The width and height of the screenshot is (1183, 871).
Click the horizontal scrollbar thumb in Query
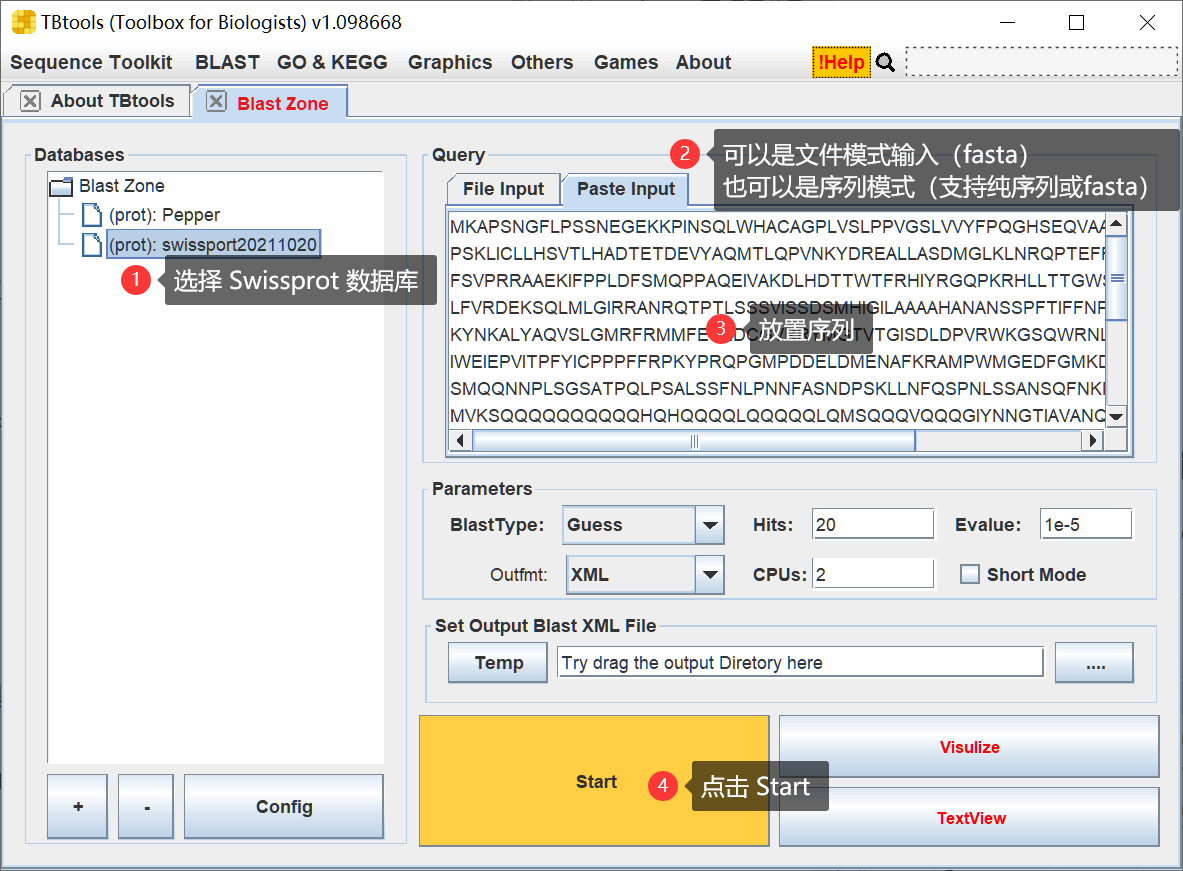(x=694, y=441)
